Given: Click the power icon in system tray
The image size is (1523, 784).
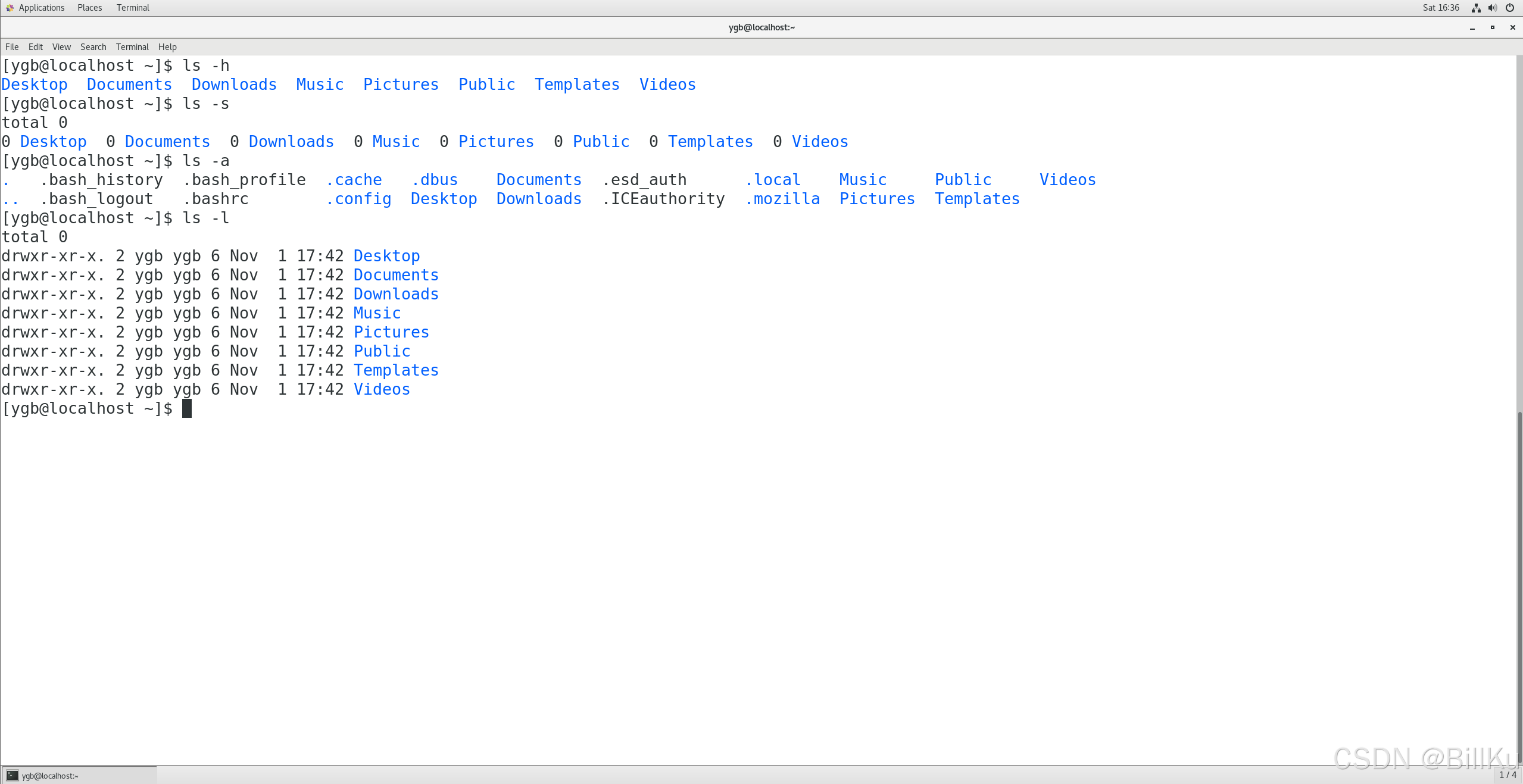Looking at the screenshot, I should [1510, 8].
